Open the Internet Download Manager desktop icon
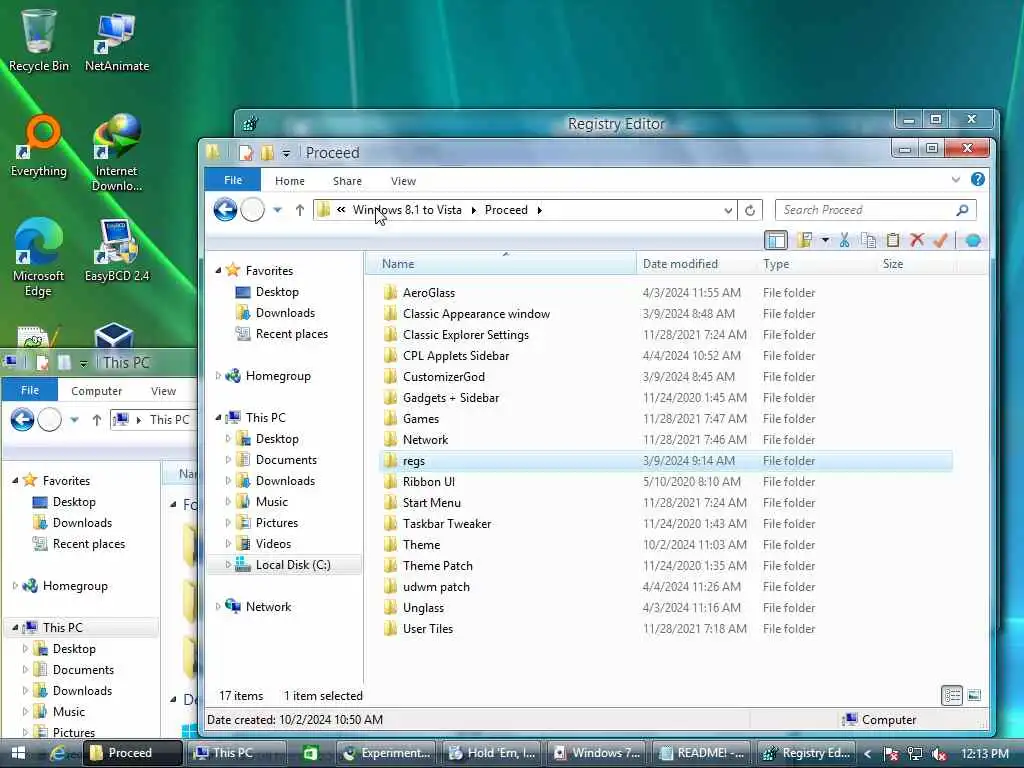1024x768 pixels. 117,153
